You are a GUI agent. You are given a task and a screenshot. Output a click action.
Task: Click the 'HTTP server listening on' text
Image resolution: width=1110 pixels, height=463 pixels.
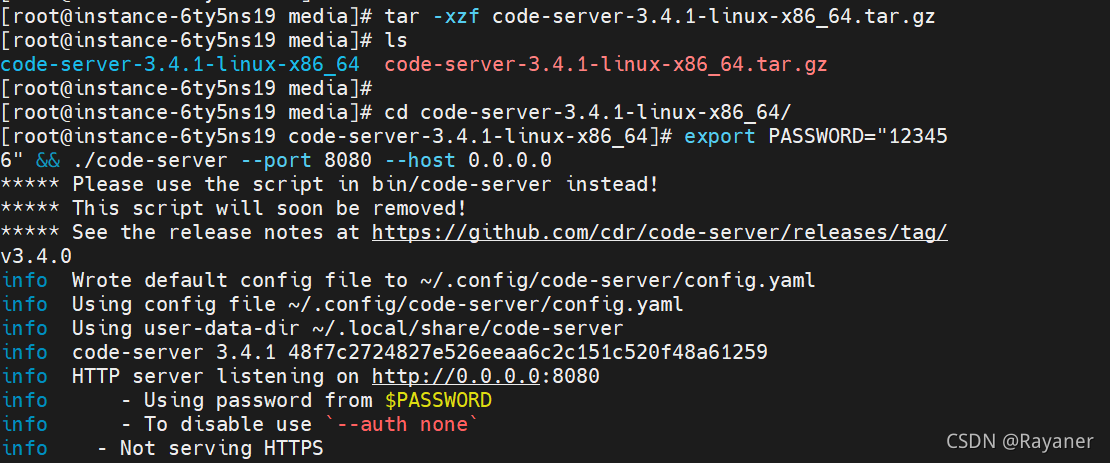[x=216, y=376]
